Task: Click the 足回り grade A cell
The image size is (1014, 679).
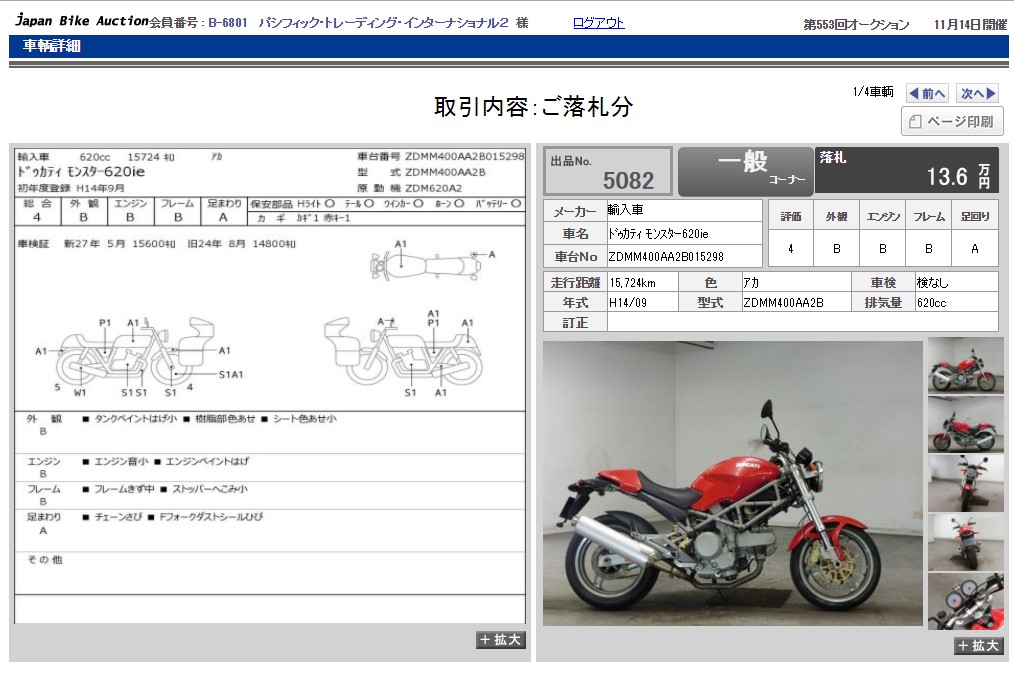Action: tap(975, 248)
